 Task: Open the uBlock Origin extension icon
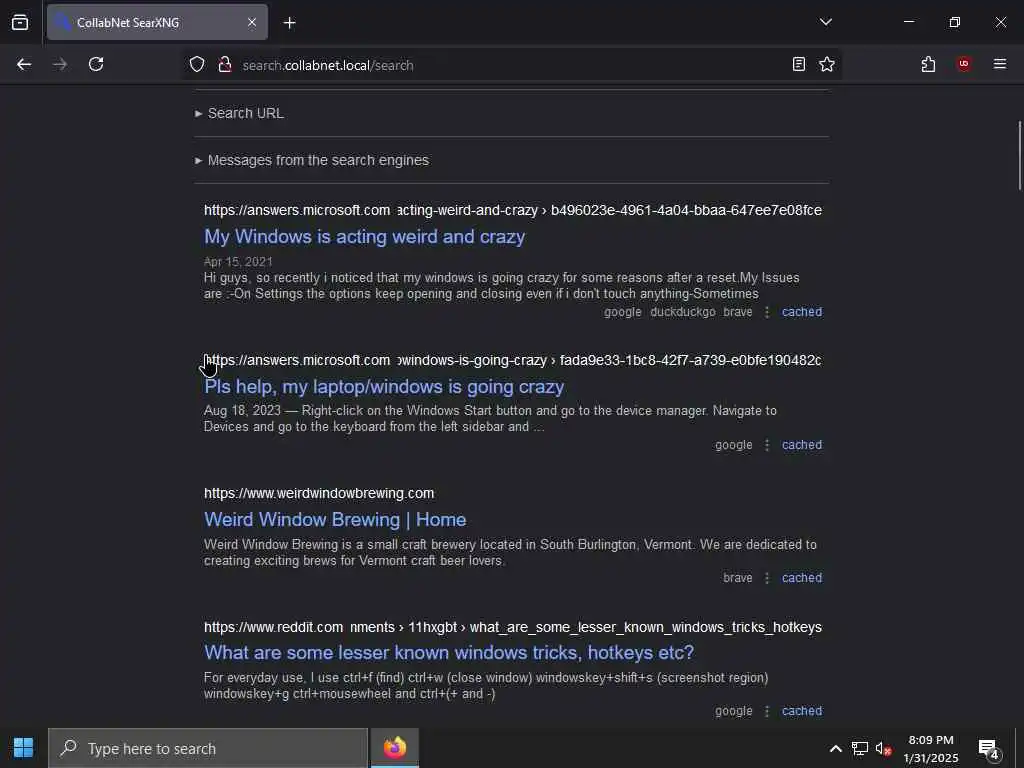pyautogui.click(x=963, y=64)
